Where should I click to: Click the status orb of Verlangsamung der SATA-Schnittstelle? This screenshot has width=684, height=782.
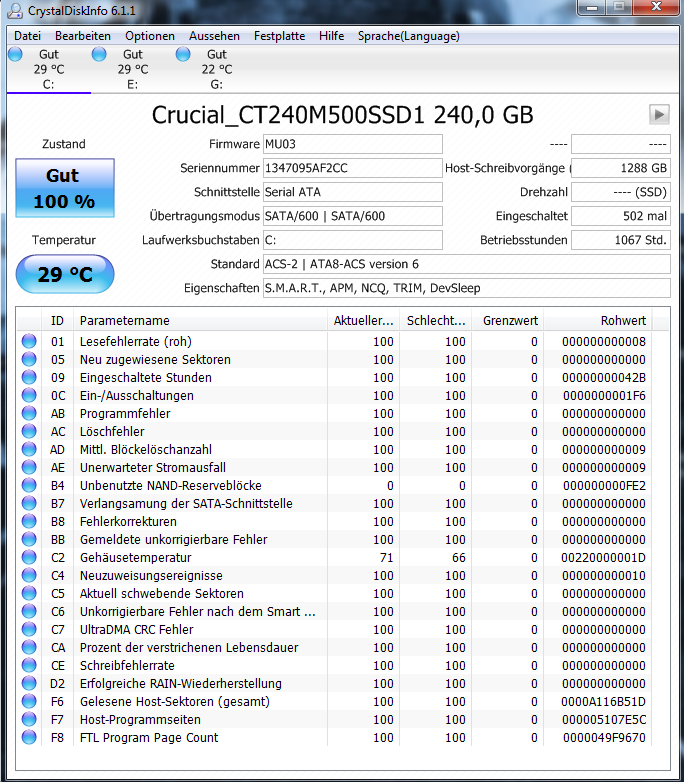[29, 503]
